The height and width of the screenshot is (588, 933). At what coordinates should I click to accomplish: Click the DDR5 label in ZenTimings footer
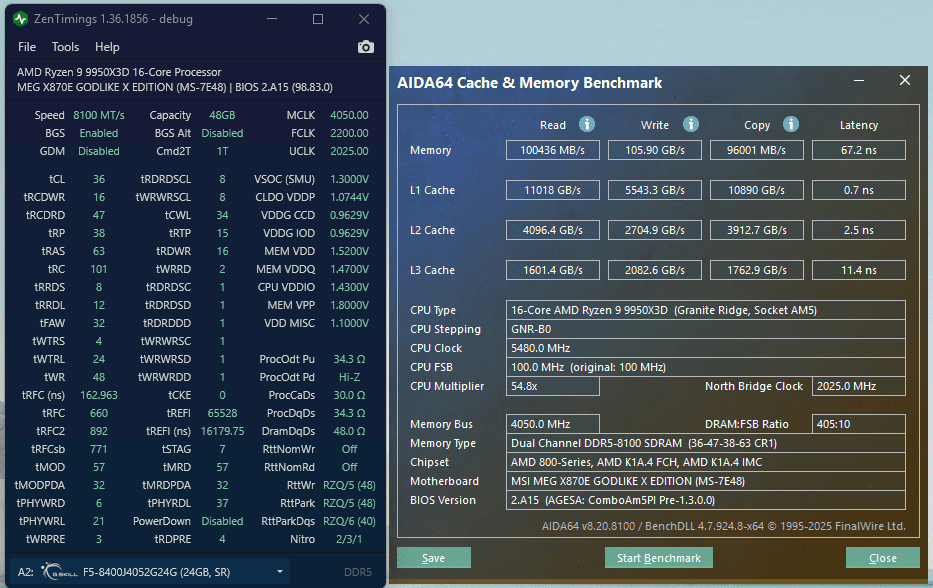[358, 572]
